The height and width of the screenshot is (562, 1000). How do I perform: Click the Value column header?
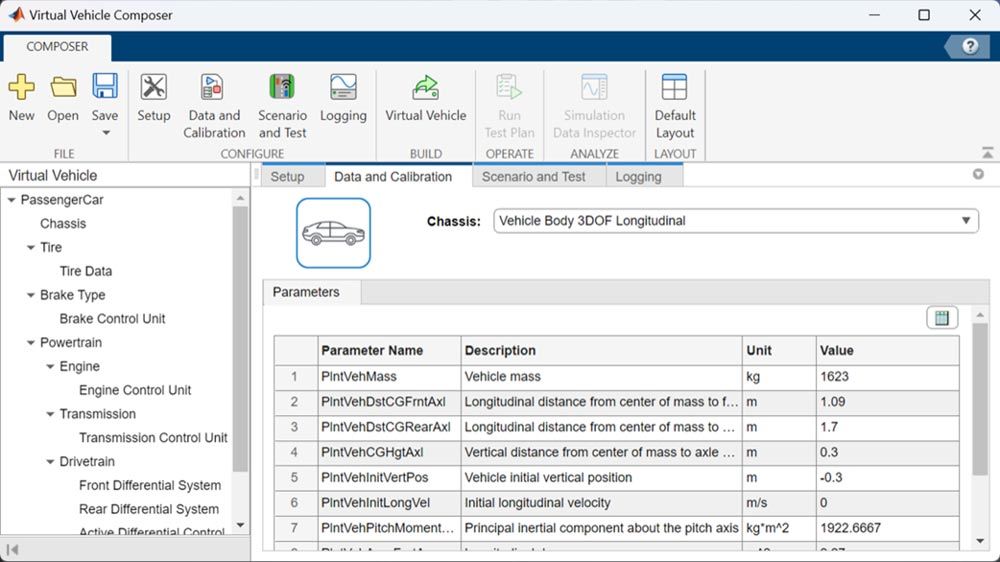[x=887, y=350]
